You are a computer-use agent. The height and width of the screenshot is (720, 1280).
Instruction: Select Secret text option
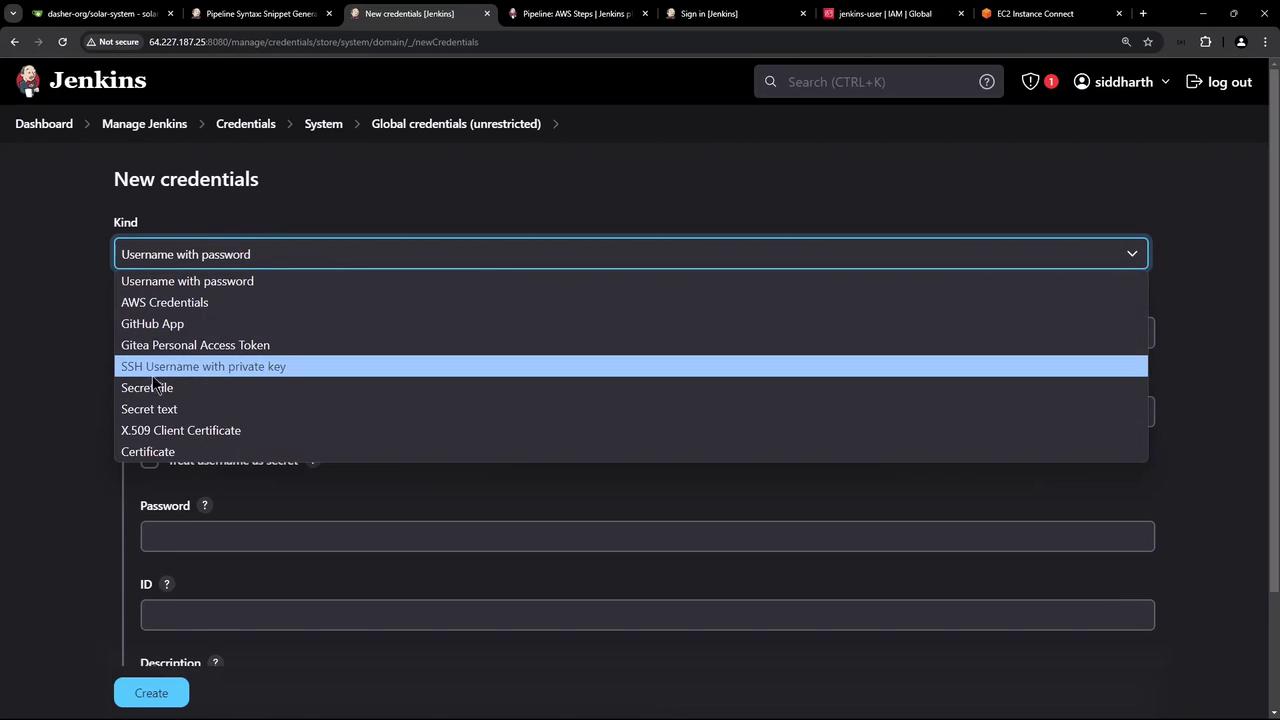point(631,409)
